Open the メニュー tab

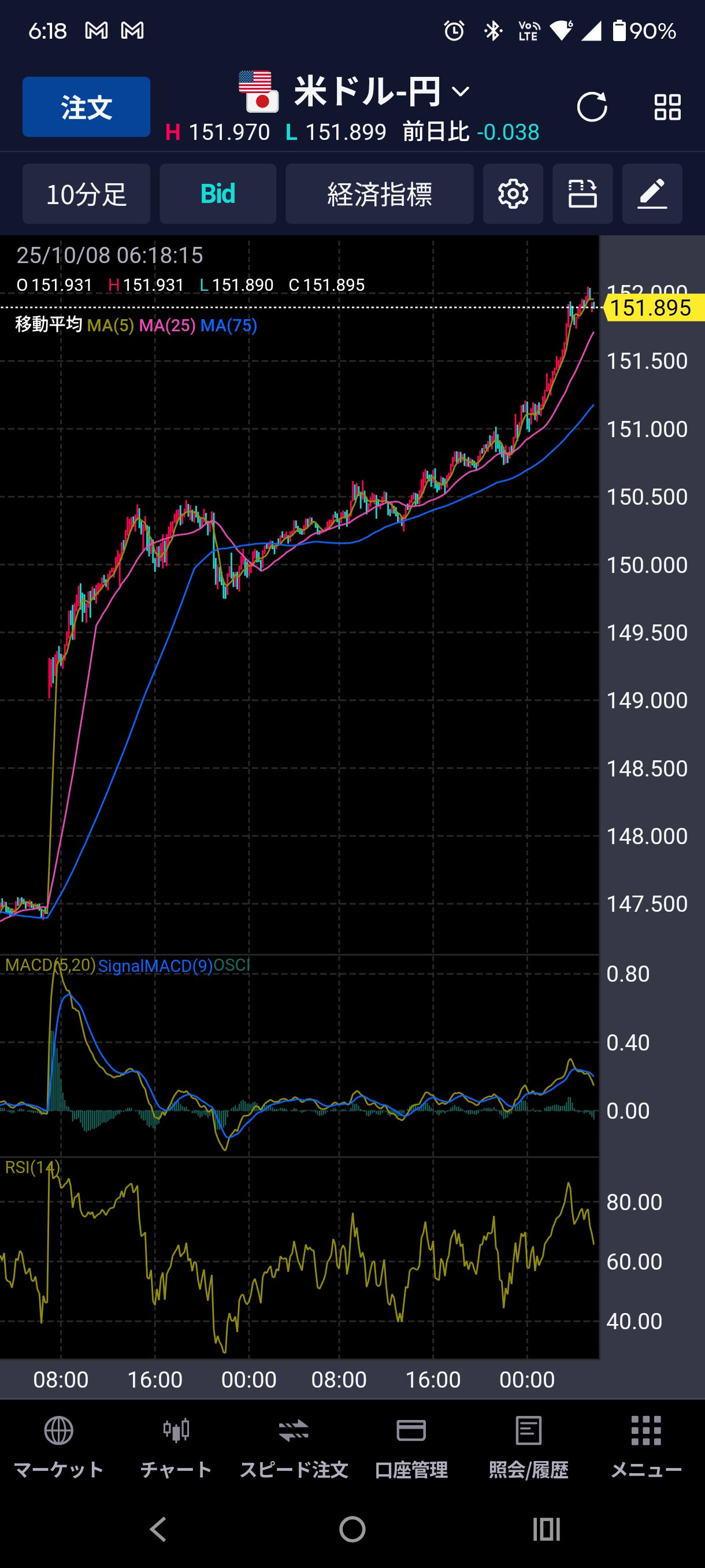646,1448
